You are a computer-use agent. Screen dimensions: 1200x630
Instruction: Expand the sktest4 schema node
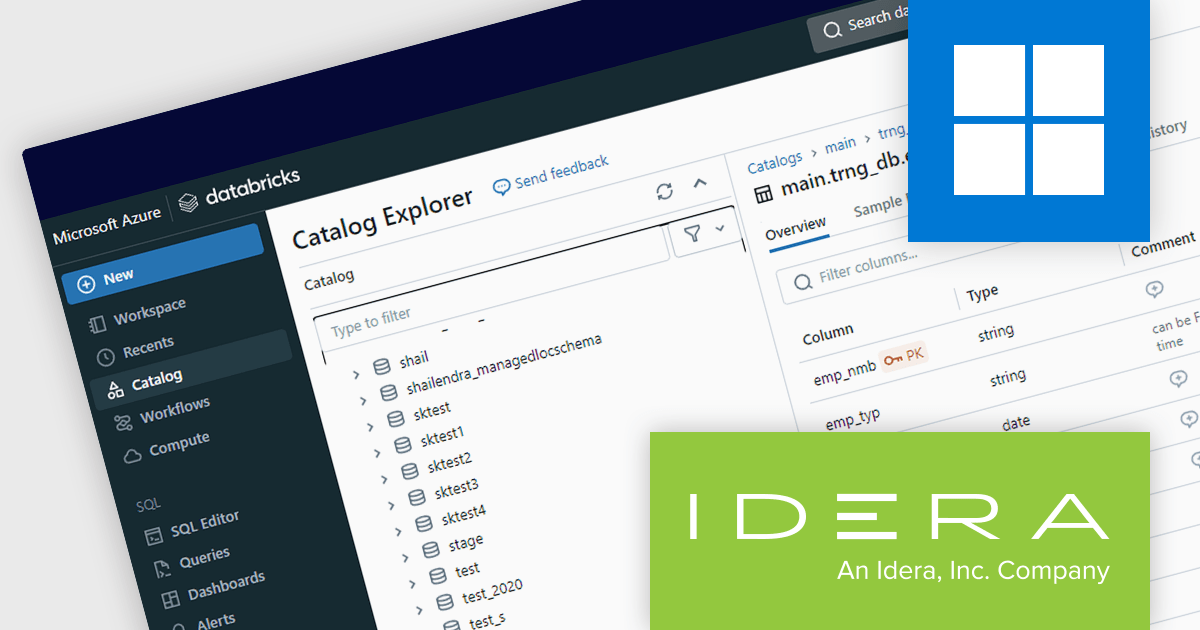tap(399, 531)
